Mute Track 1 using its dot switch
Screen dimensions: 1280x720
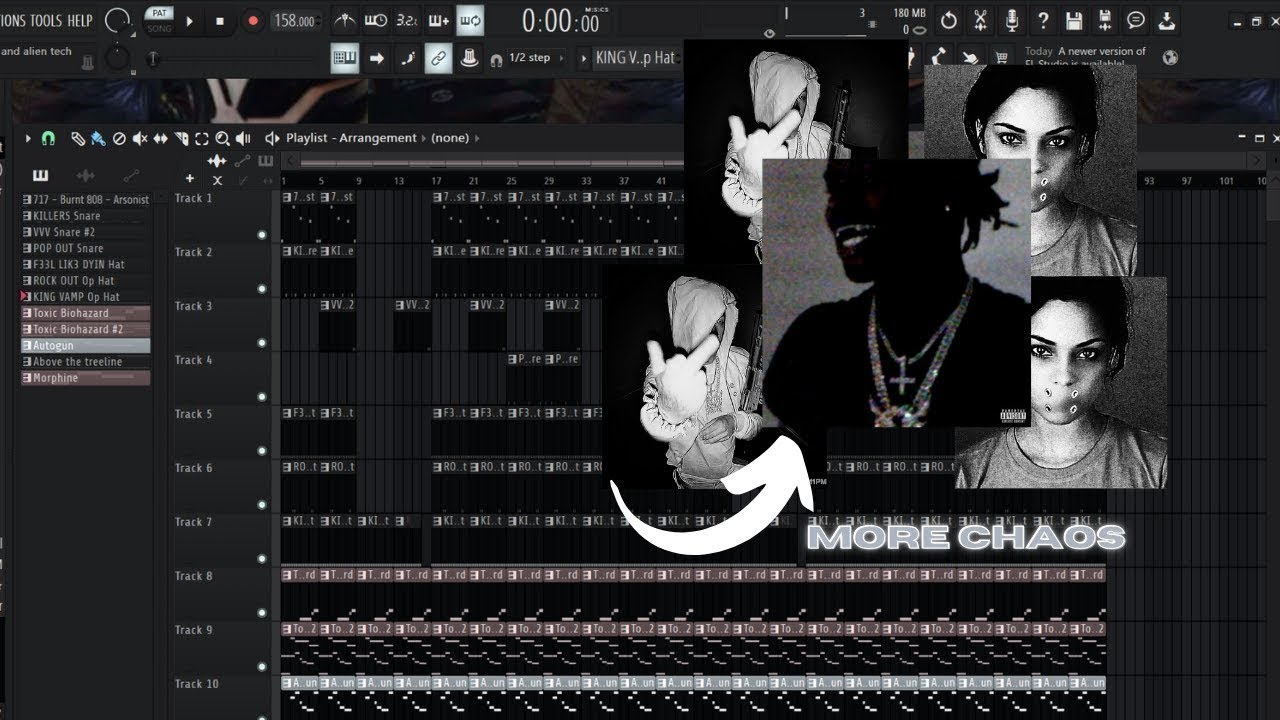pos(262,235)
